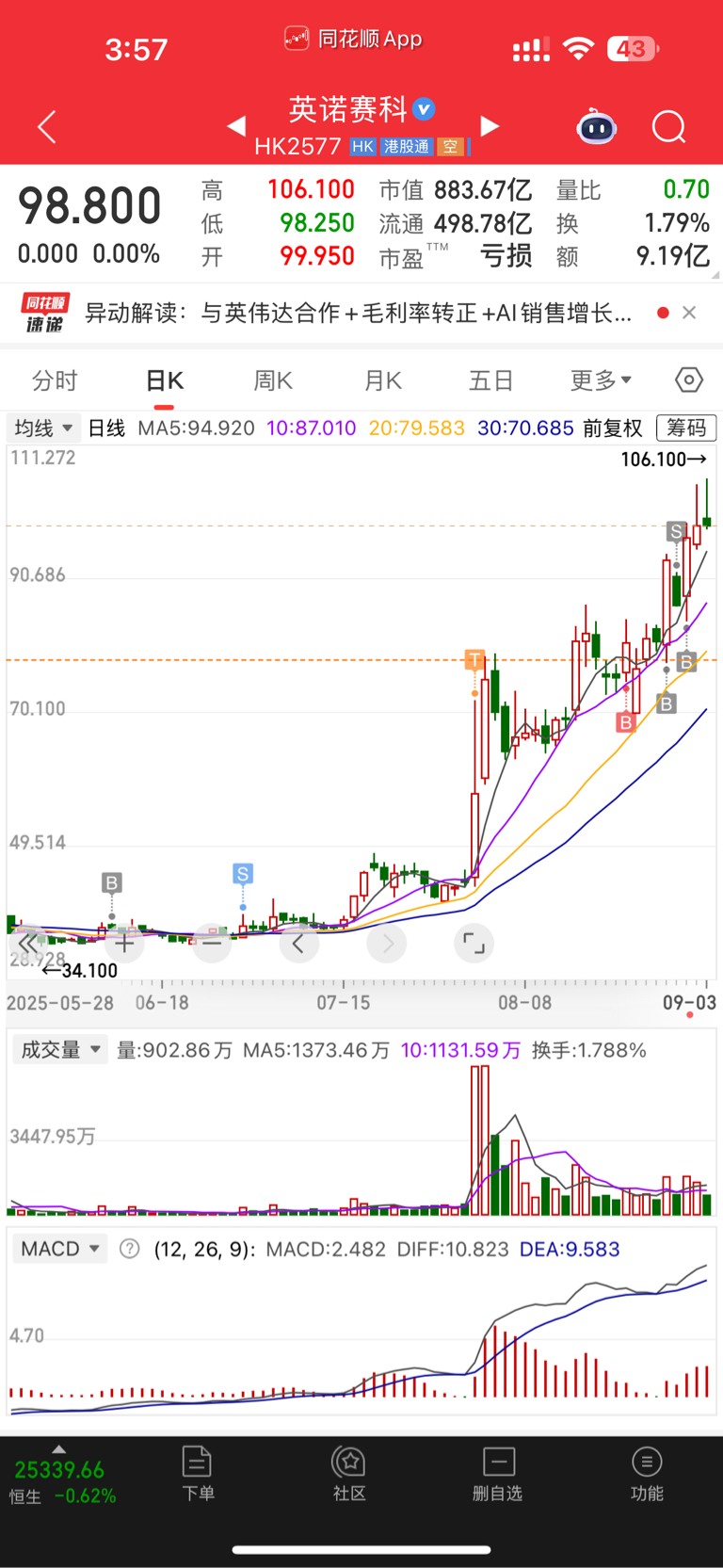Shift chart left with left chevron button
Image resolution: width=723 pixels, height=1568 pixels.
coord(298,943)
